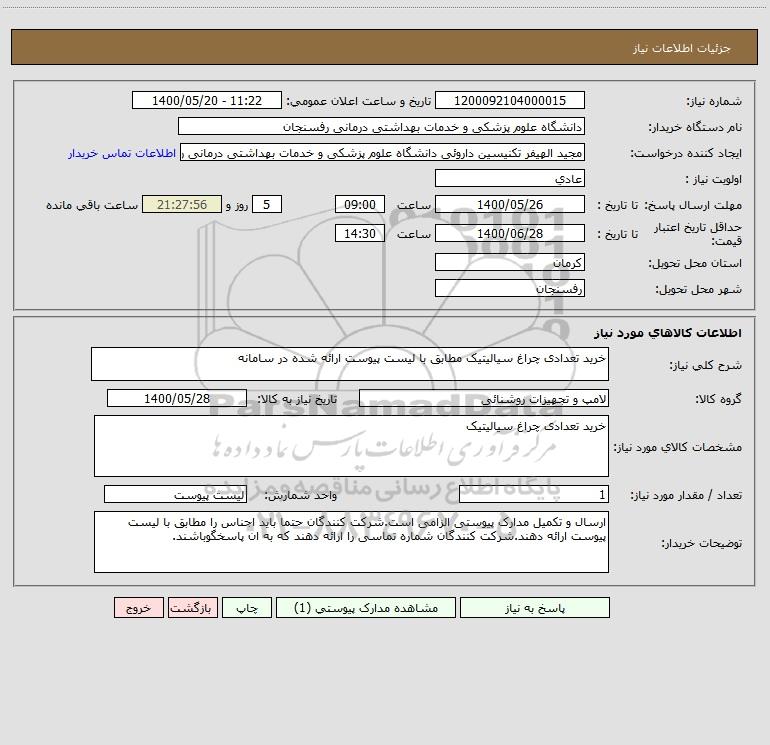Click the label 'گروه کالا:'
The height and width of the screenshot is (745, 770).
pyautogui.click(x=718, y=399)
